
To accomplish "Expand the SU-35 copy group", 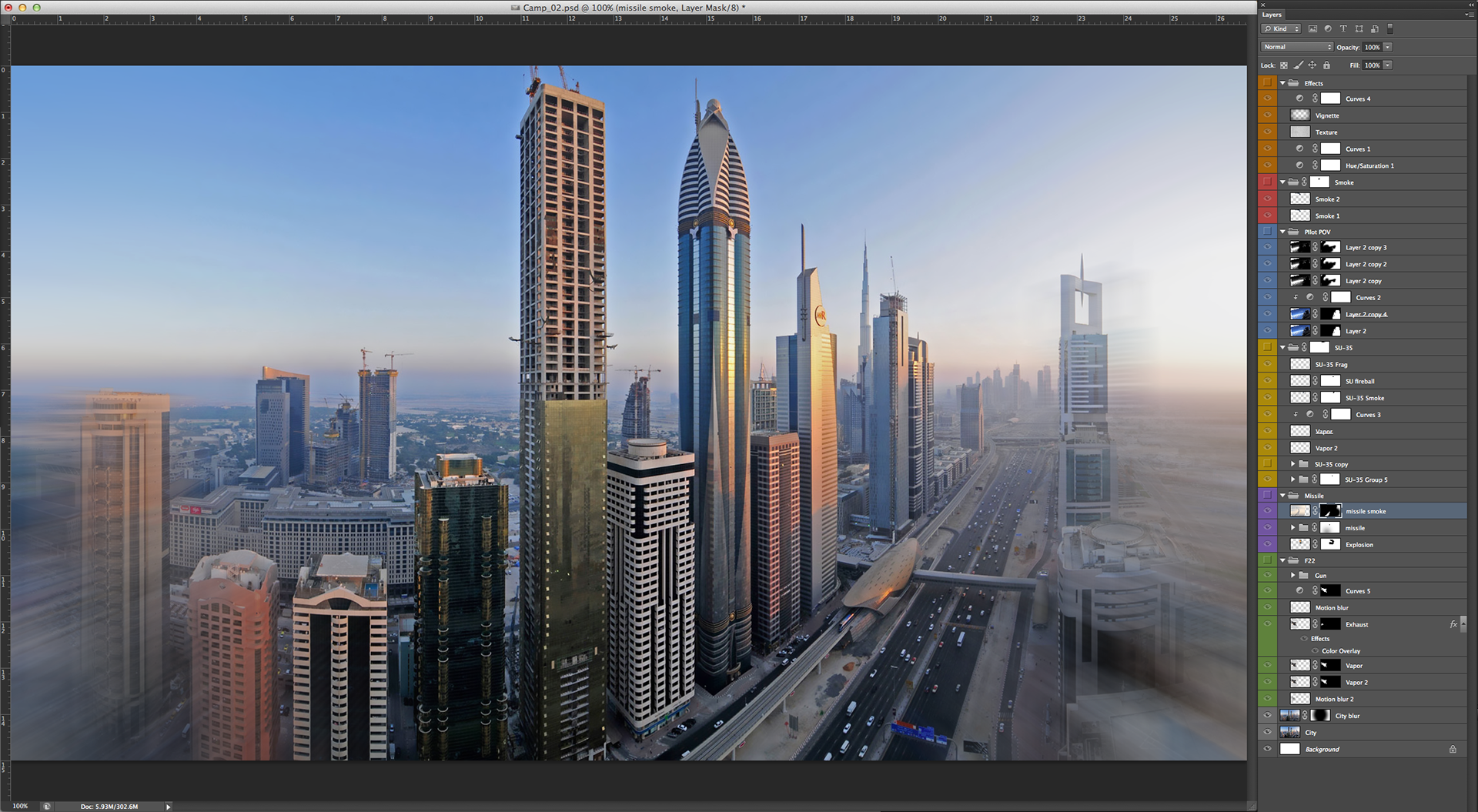I will coord(1292,464).
